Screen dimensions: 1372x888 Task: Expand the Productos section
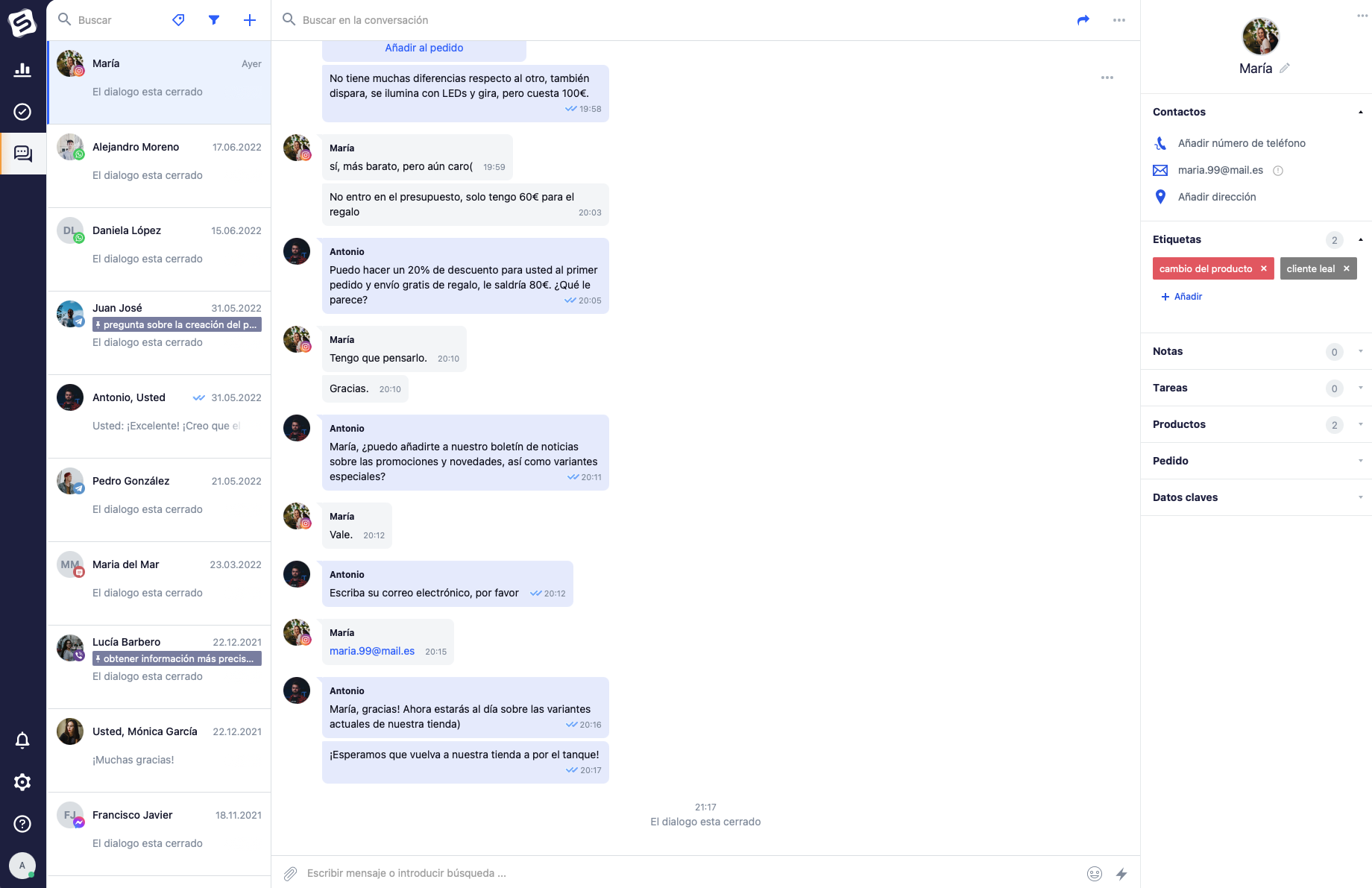(1256, 424)
